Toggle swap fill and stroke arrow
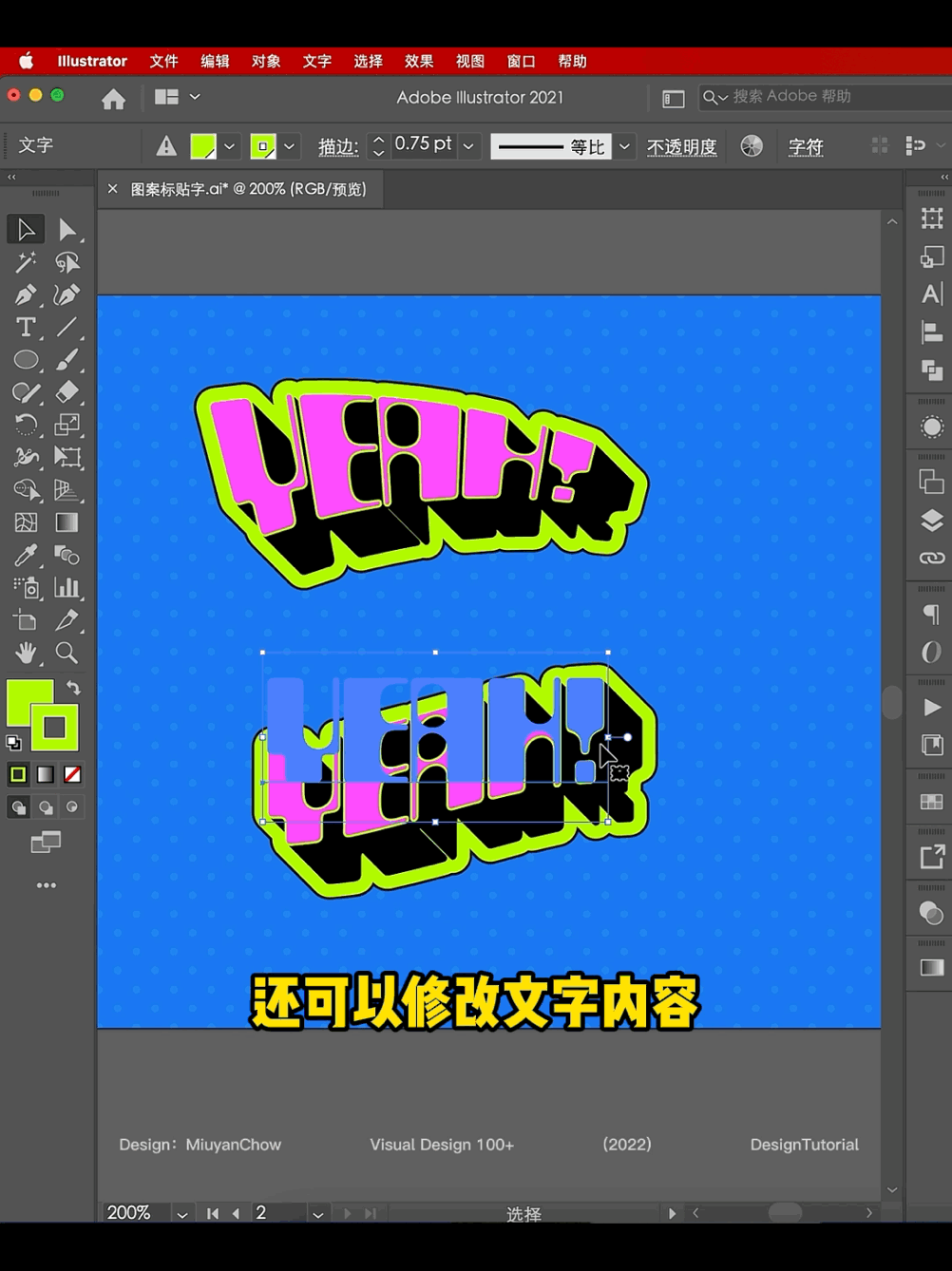Screen dimensions: 952x1271 [73, 687]
